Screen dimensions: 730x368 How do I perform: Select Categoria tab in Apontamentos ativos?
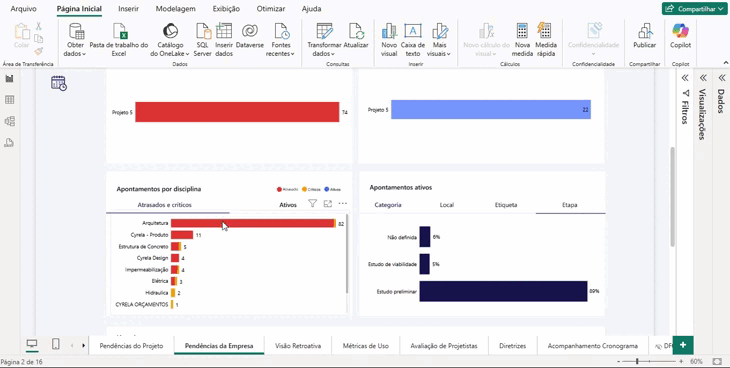[388, 204]
